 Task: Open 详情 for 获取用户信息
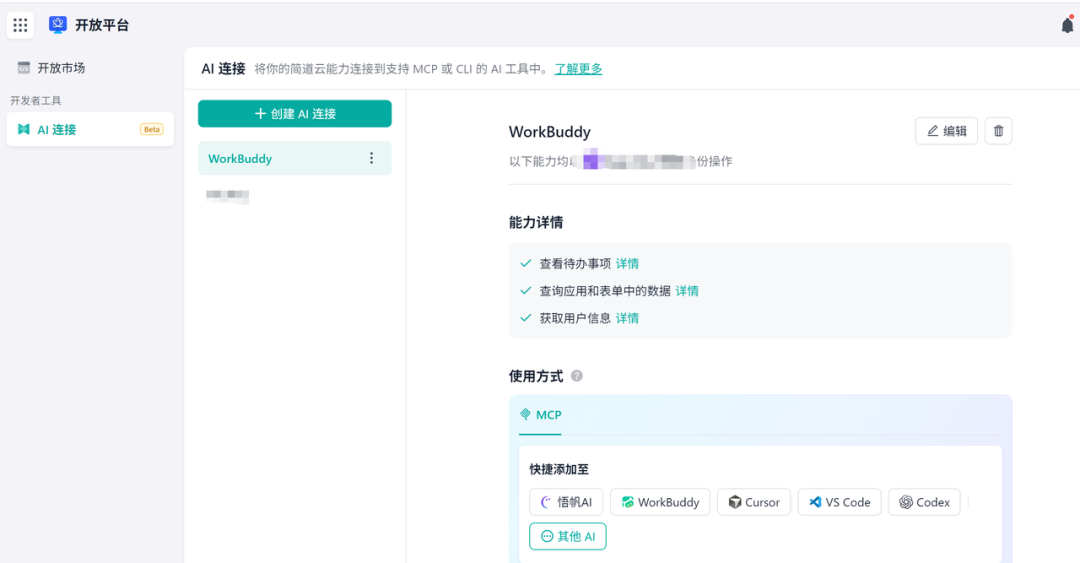[x=627, y=318]
